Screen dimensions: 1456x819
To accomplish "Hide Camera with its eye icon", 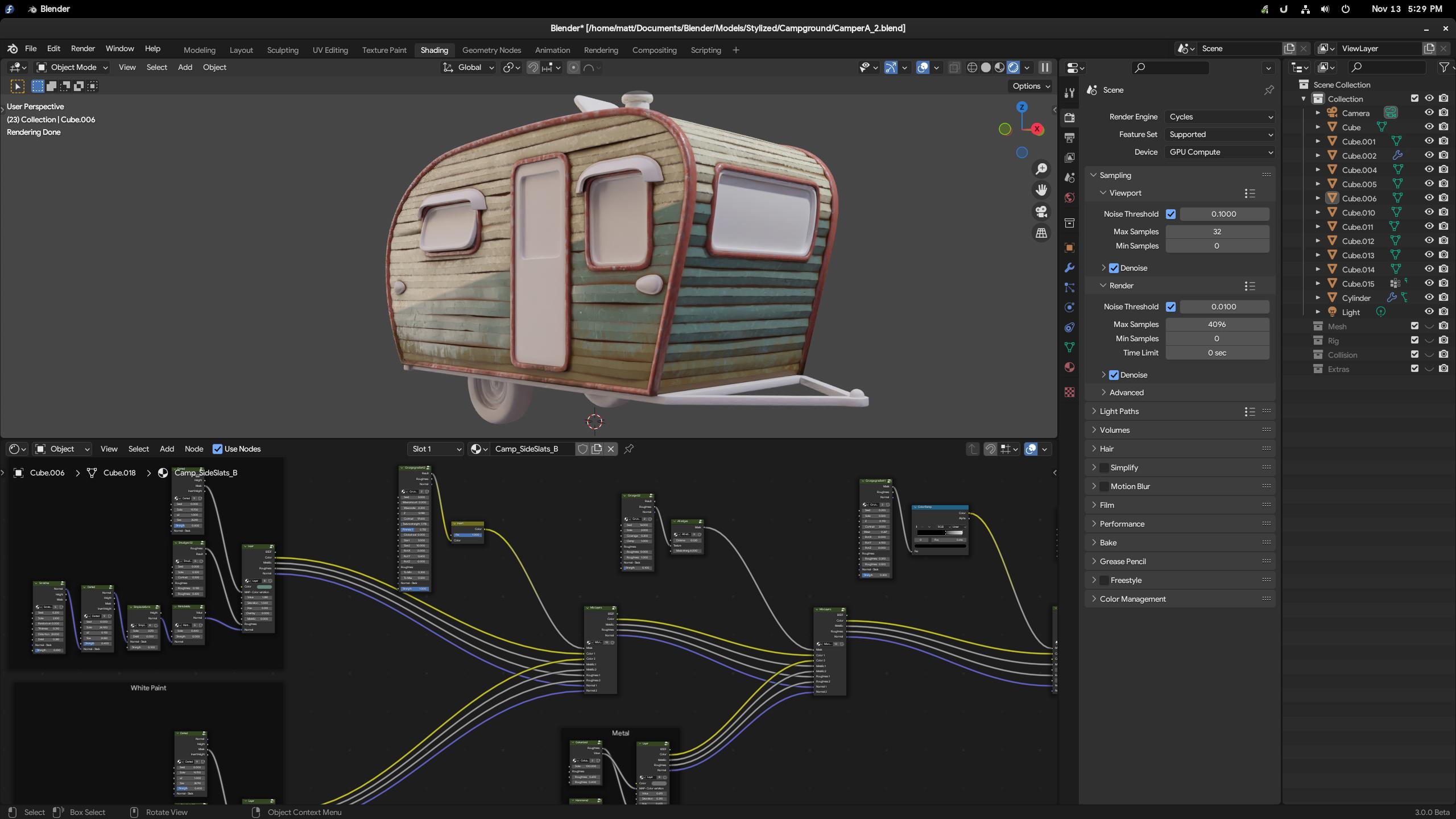I will tap(1429, 113).
